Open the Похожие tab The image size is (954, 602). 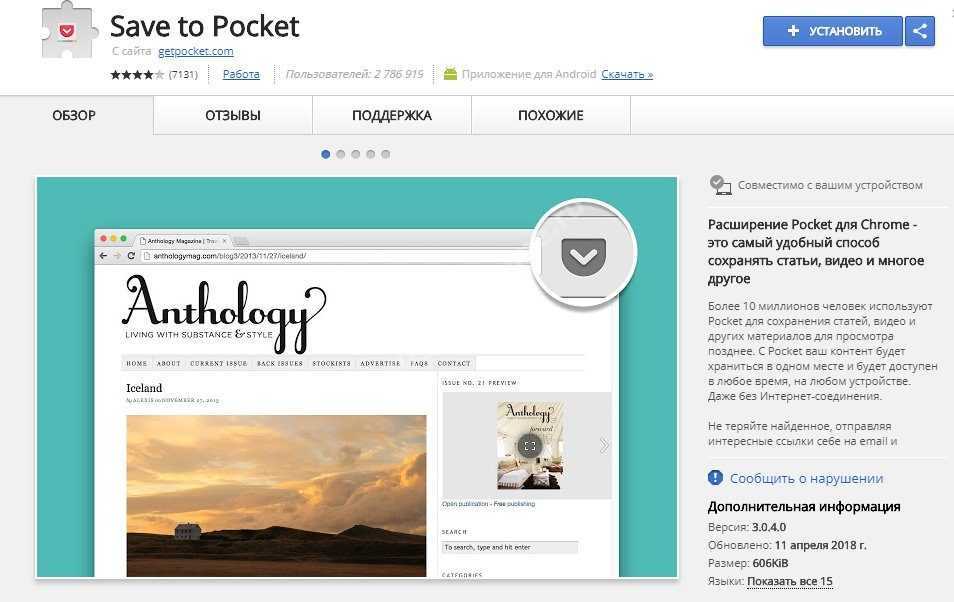(550, 115)
